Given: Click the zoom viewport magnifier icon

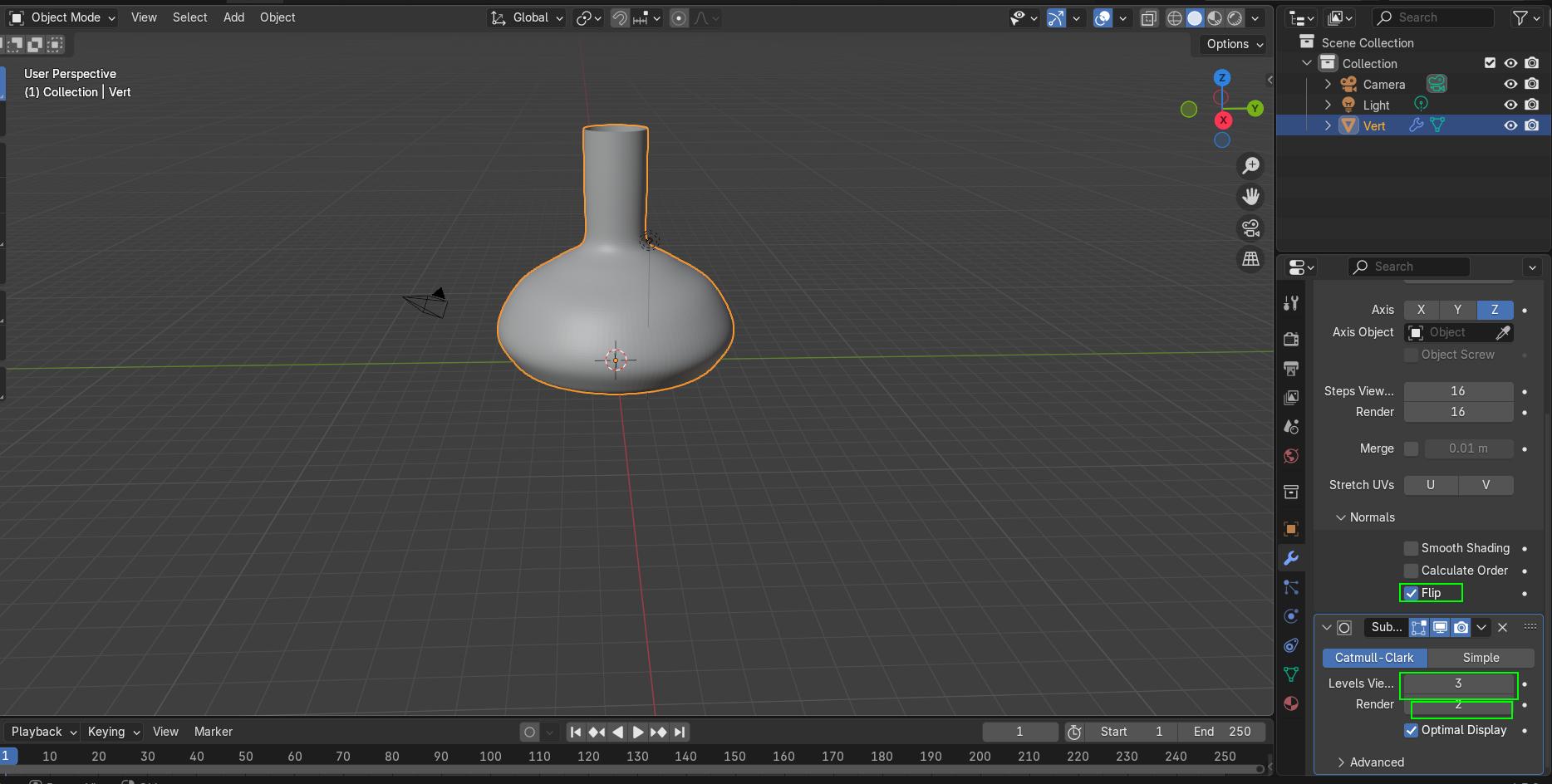Looking at the screenshot, I should [1250, 165].
